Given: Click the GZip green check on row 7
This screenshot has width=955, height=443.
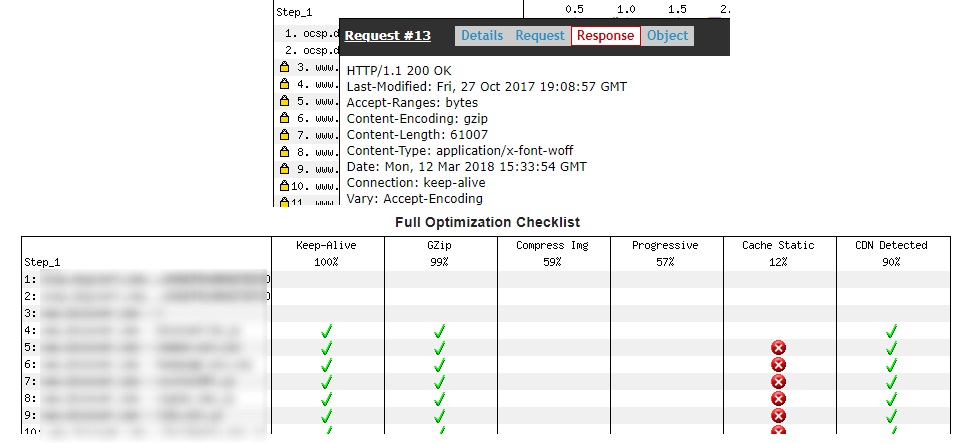Looking at the screenshot, I should point(440,381).
